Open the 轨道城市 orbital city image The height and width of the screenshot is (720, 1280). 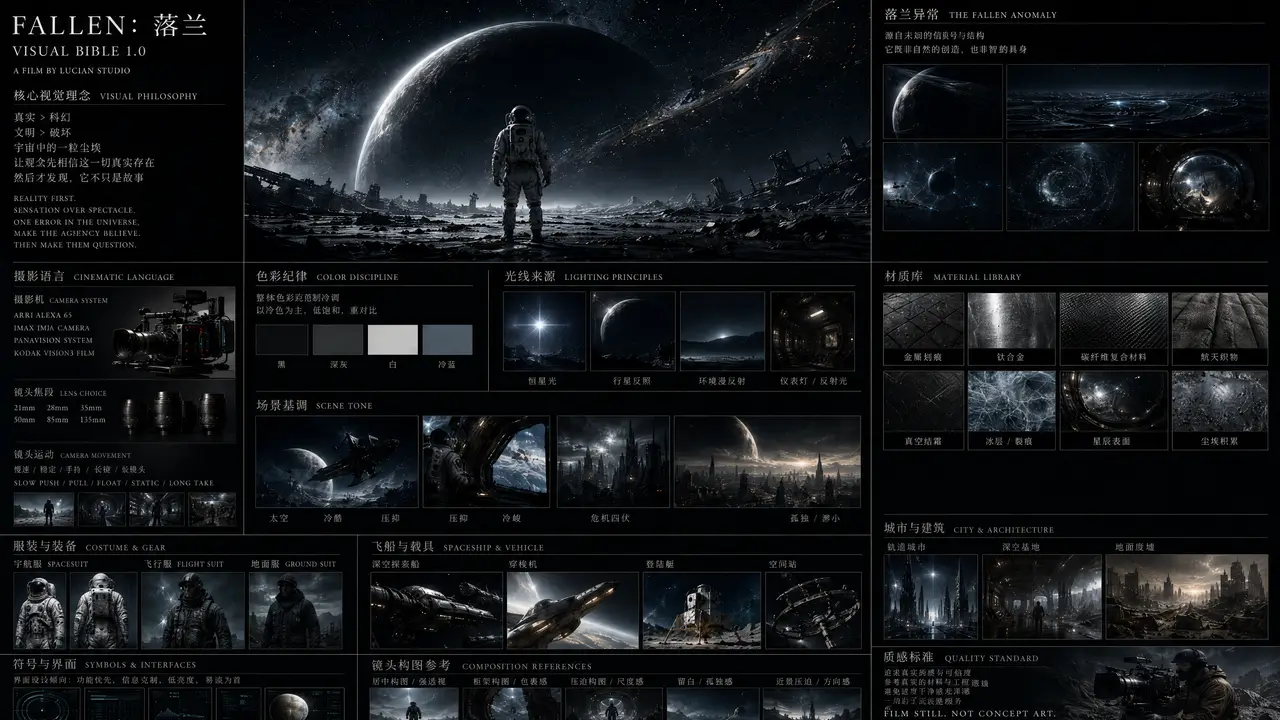tap(930, 597)
